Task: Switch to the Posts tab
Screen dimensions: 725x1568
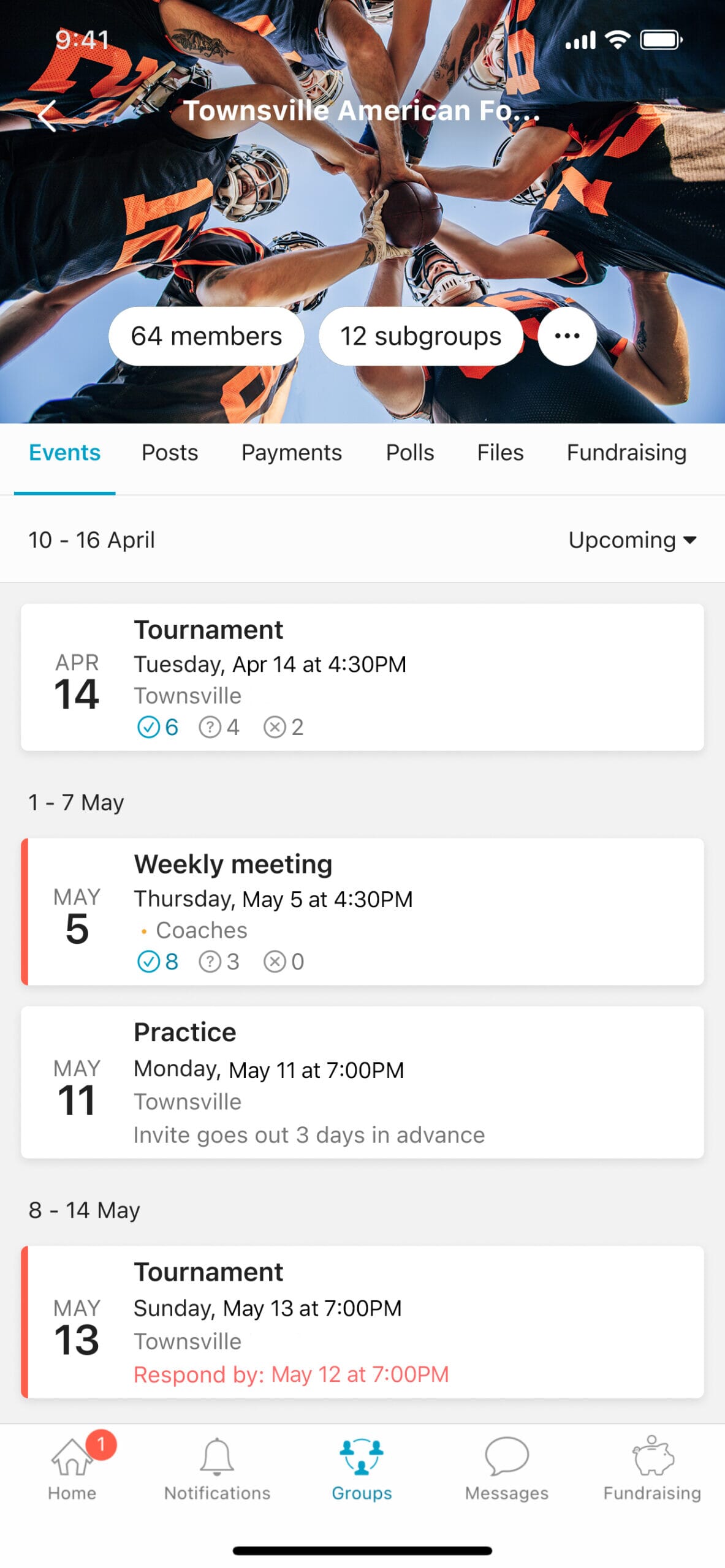Action: [x=170, y=453]
